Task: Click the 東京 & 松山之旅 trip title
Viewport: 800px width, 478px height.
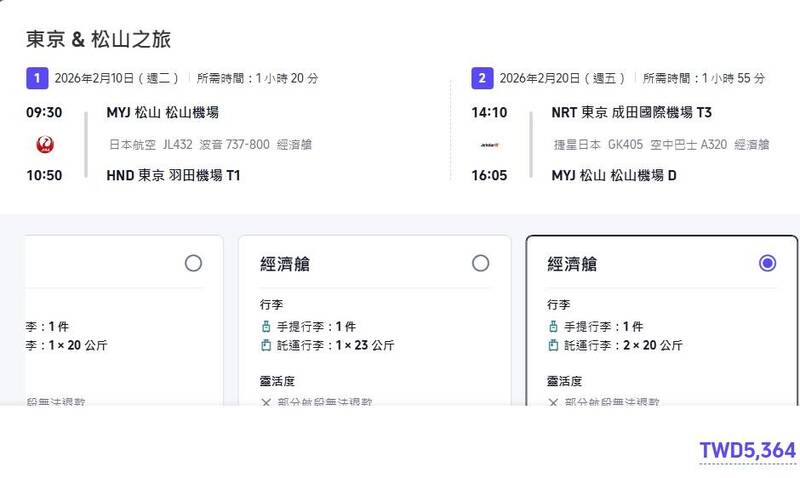Action: (x=98, y=40)
